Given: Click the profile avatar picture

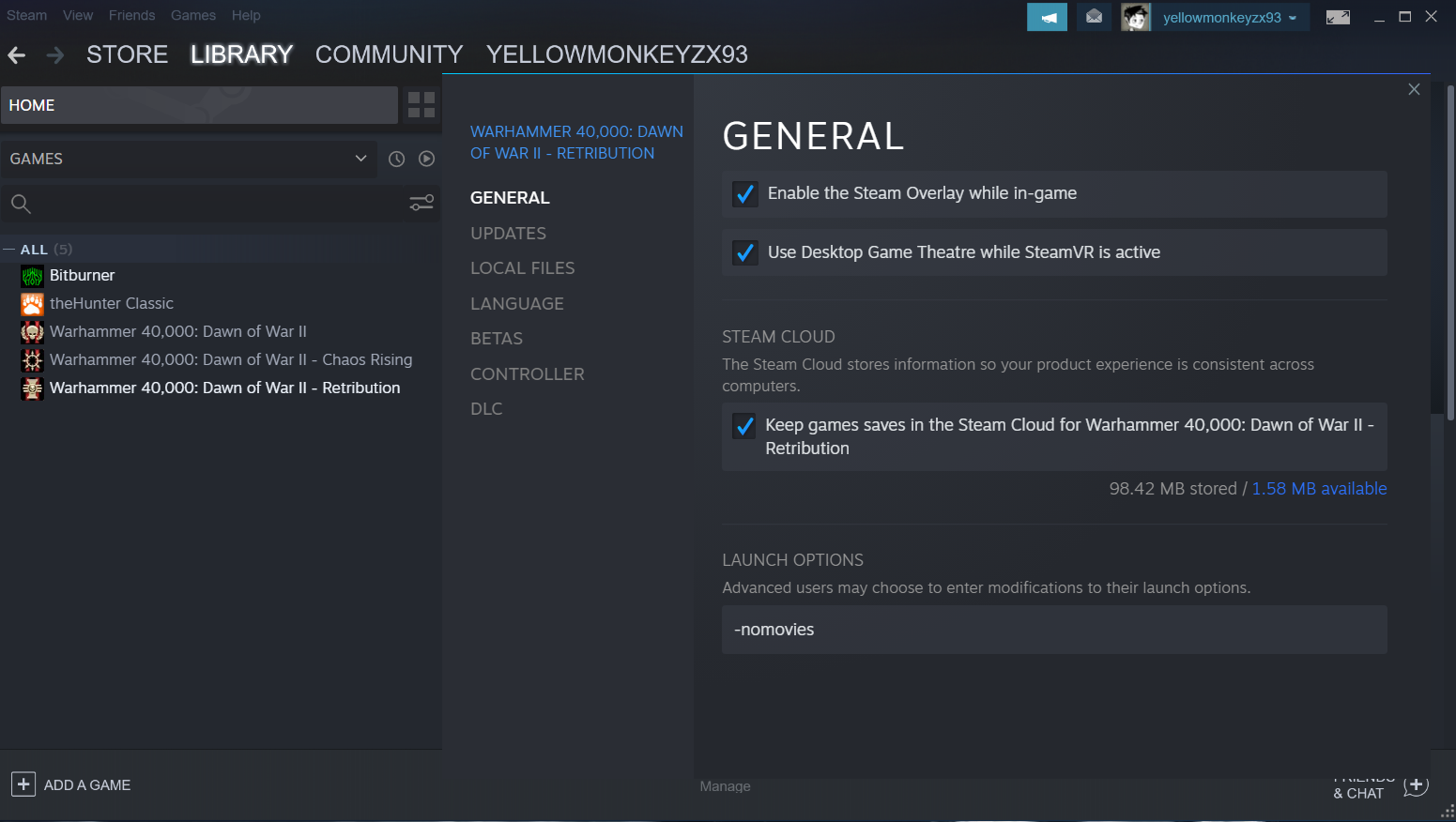Looking at the screenshot, I should [1135, 17].
